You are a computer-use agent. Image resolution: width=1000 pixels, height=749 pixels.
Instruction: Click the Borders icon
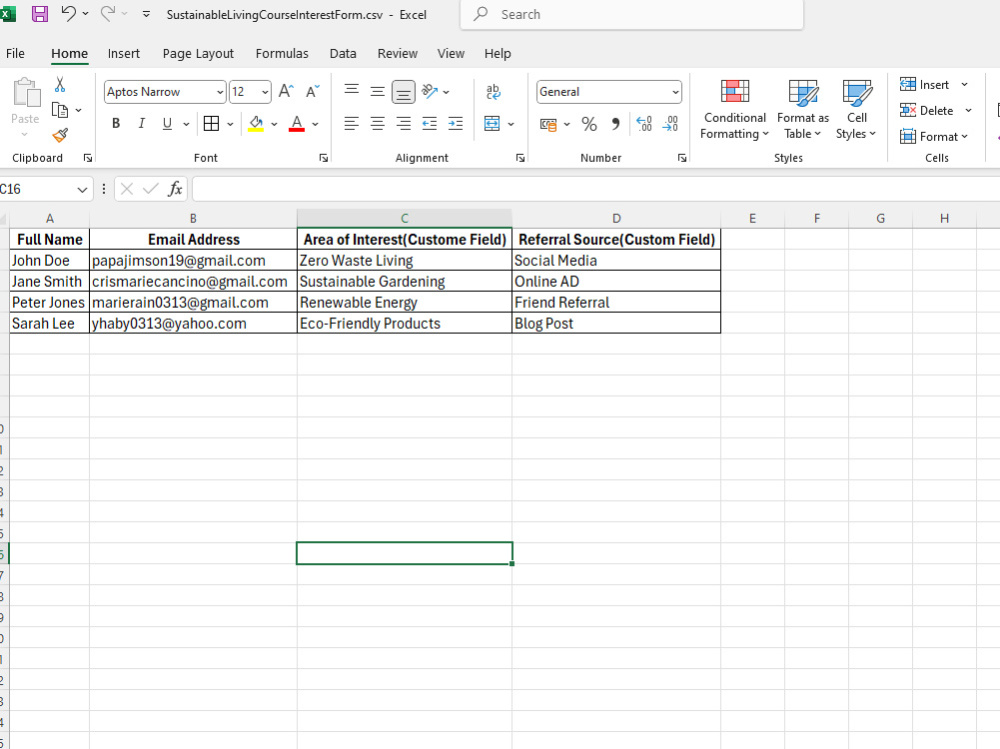(x=211, y=123)
